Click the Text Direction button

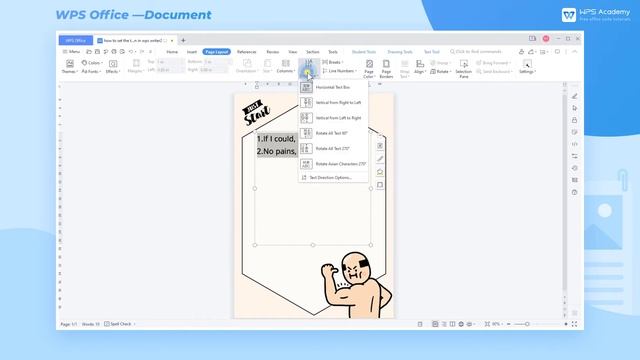(308, 68)
